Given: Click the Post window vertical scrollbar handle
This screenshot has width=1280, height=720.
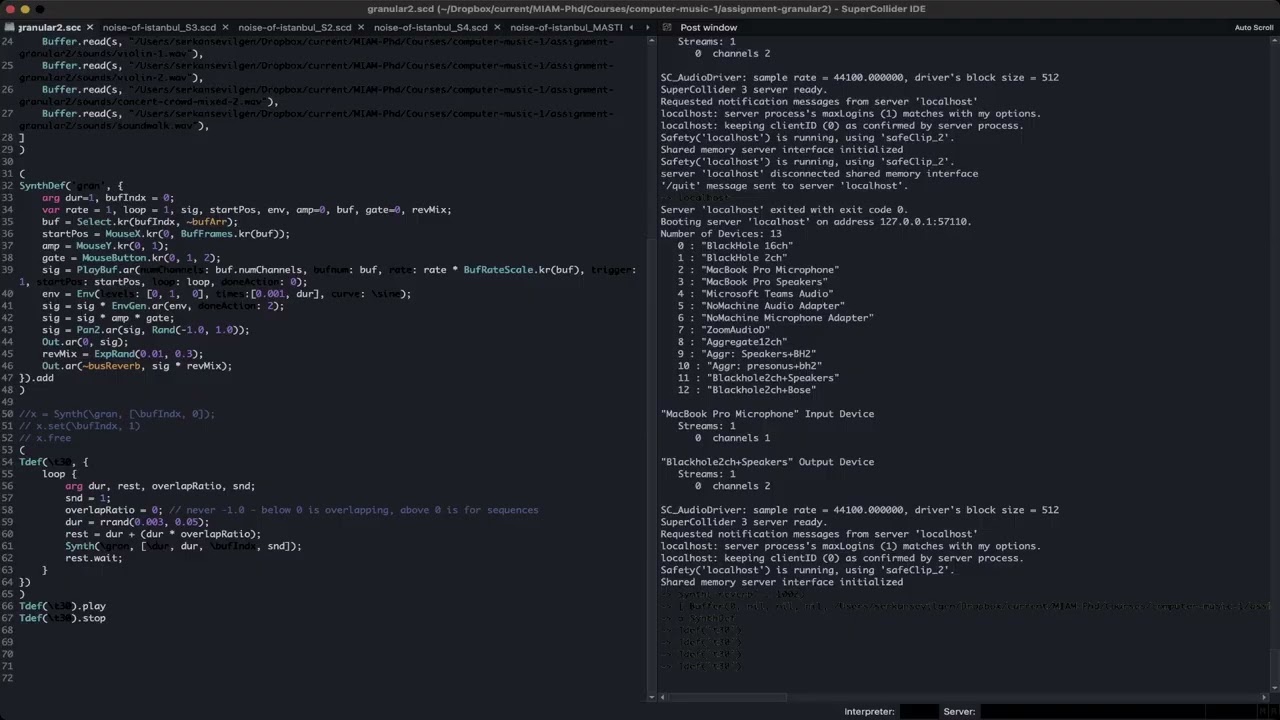Looking at the screenshot, I should 1274,665.
